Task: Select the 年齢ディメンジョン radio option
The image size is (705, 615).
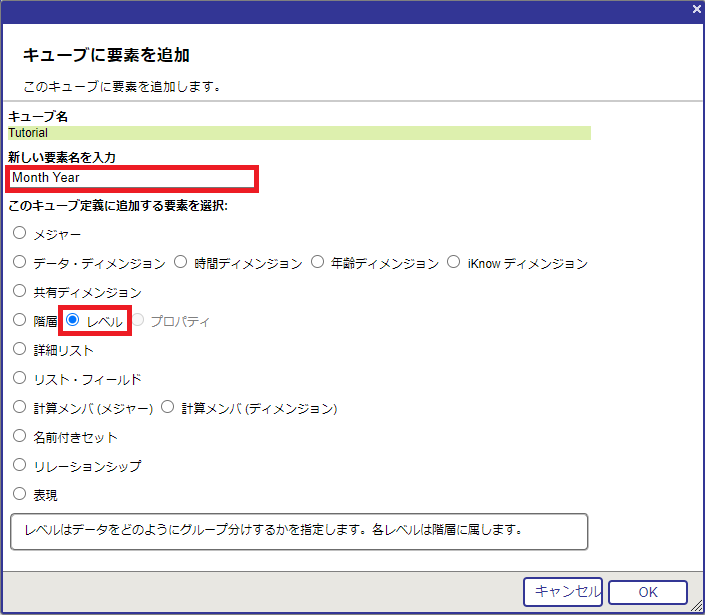Action: pos(318,263)
